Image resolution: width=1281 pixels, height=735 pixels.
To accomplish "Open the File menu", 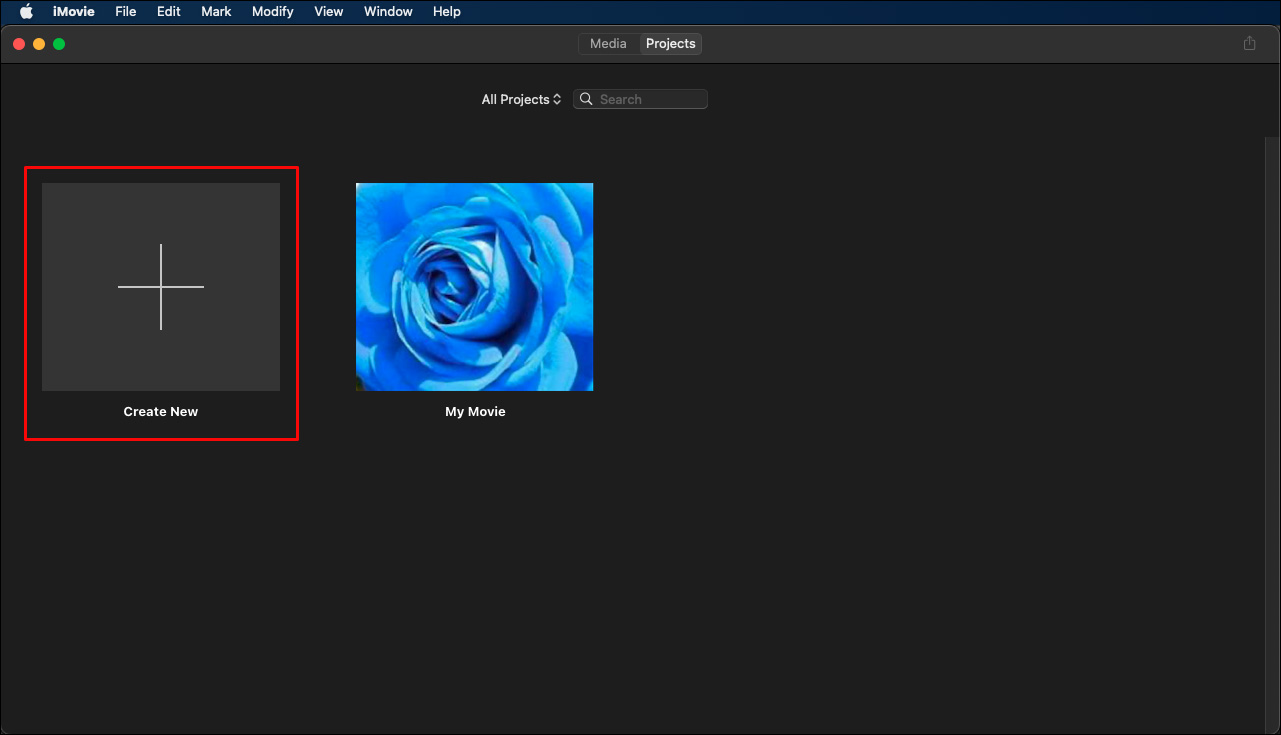I will pos(125,11).
